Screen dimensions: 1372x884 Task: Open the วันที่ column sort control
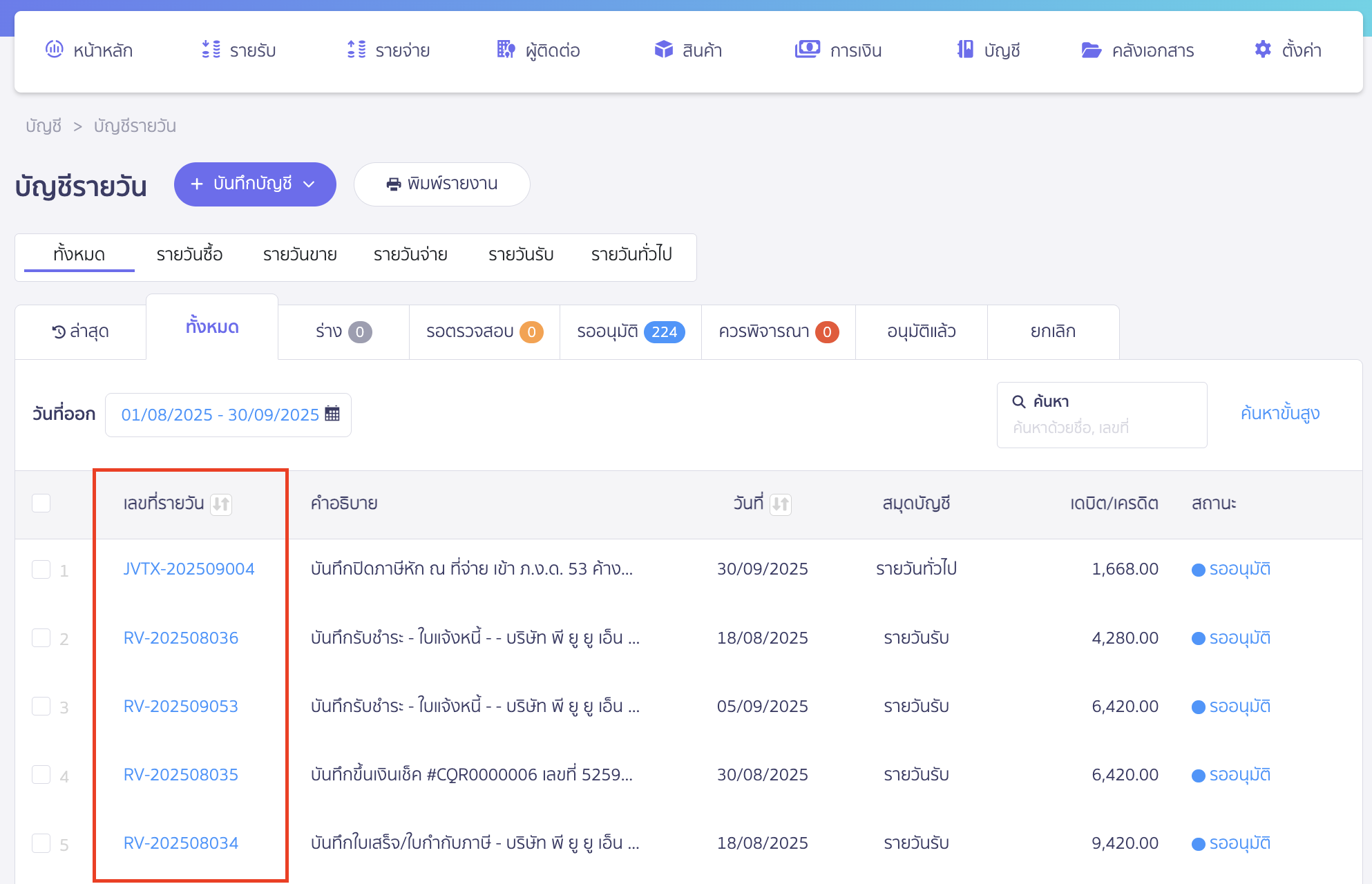pyautogui.click(x=781, y=504)
